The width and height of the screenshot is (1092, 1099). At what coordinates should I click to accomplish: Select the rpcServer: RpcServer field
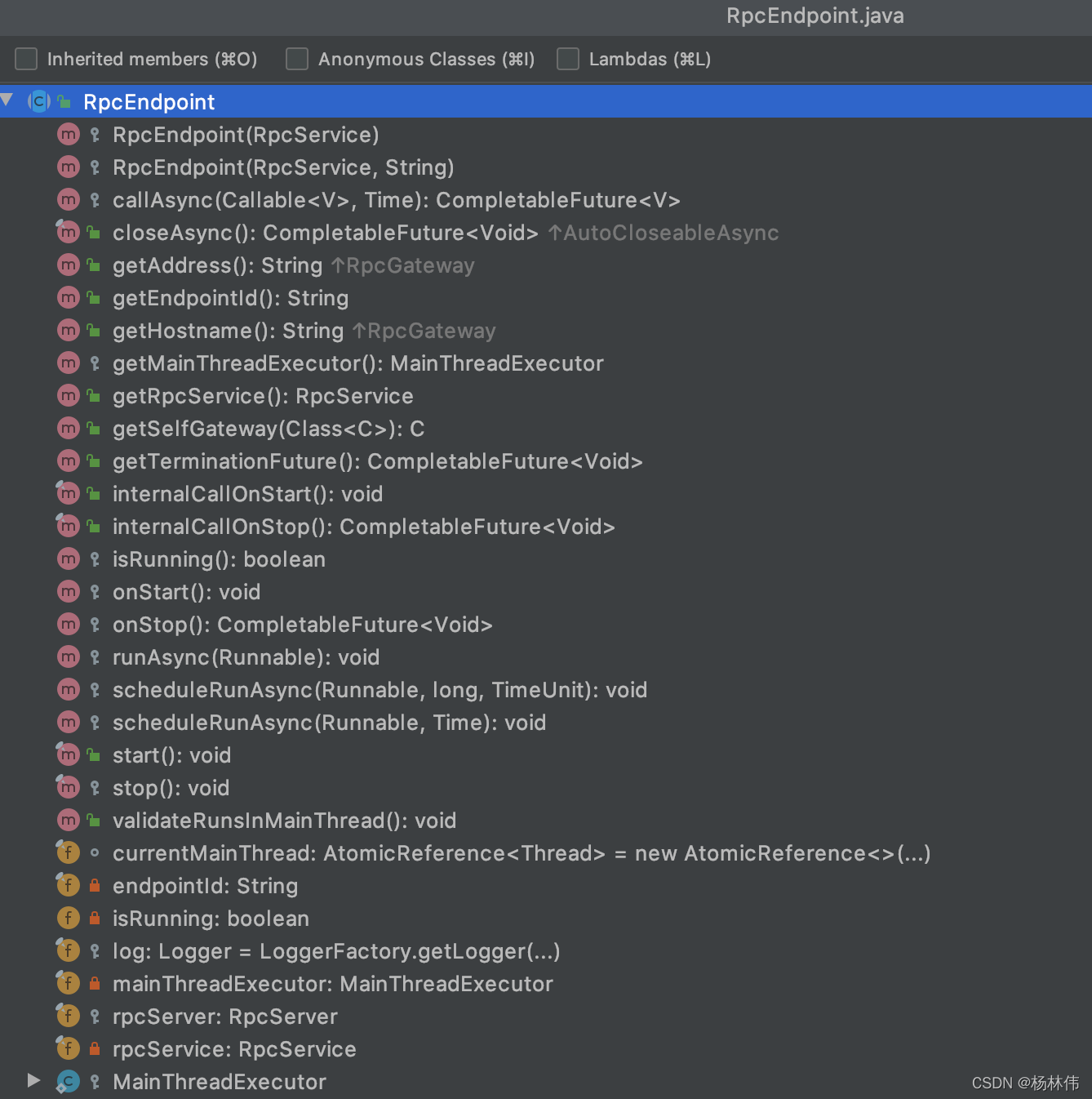click(x=224, y=1017)
